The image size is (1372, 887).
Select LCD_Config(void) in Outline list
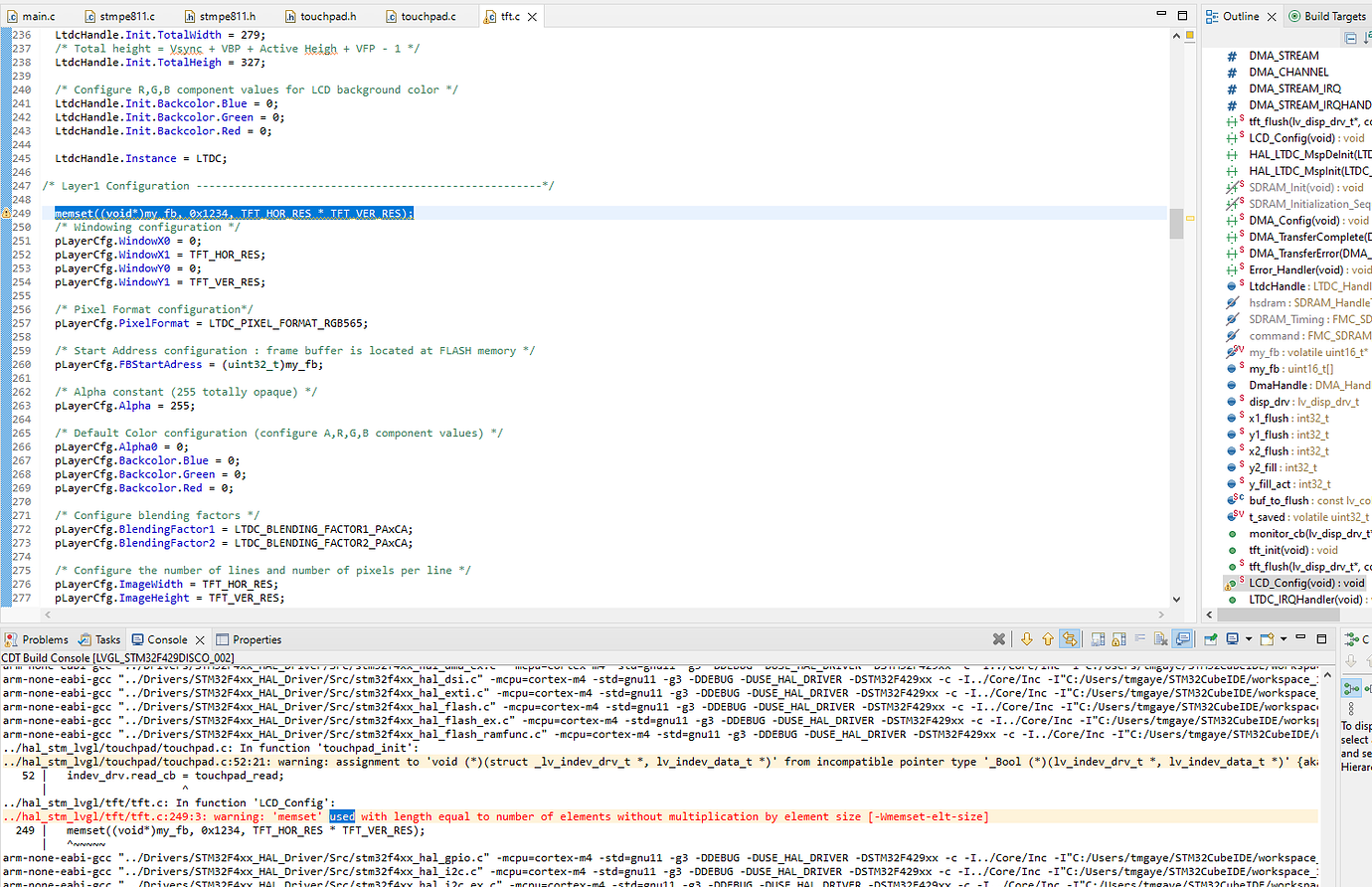tap(1305, 583)
